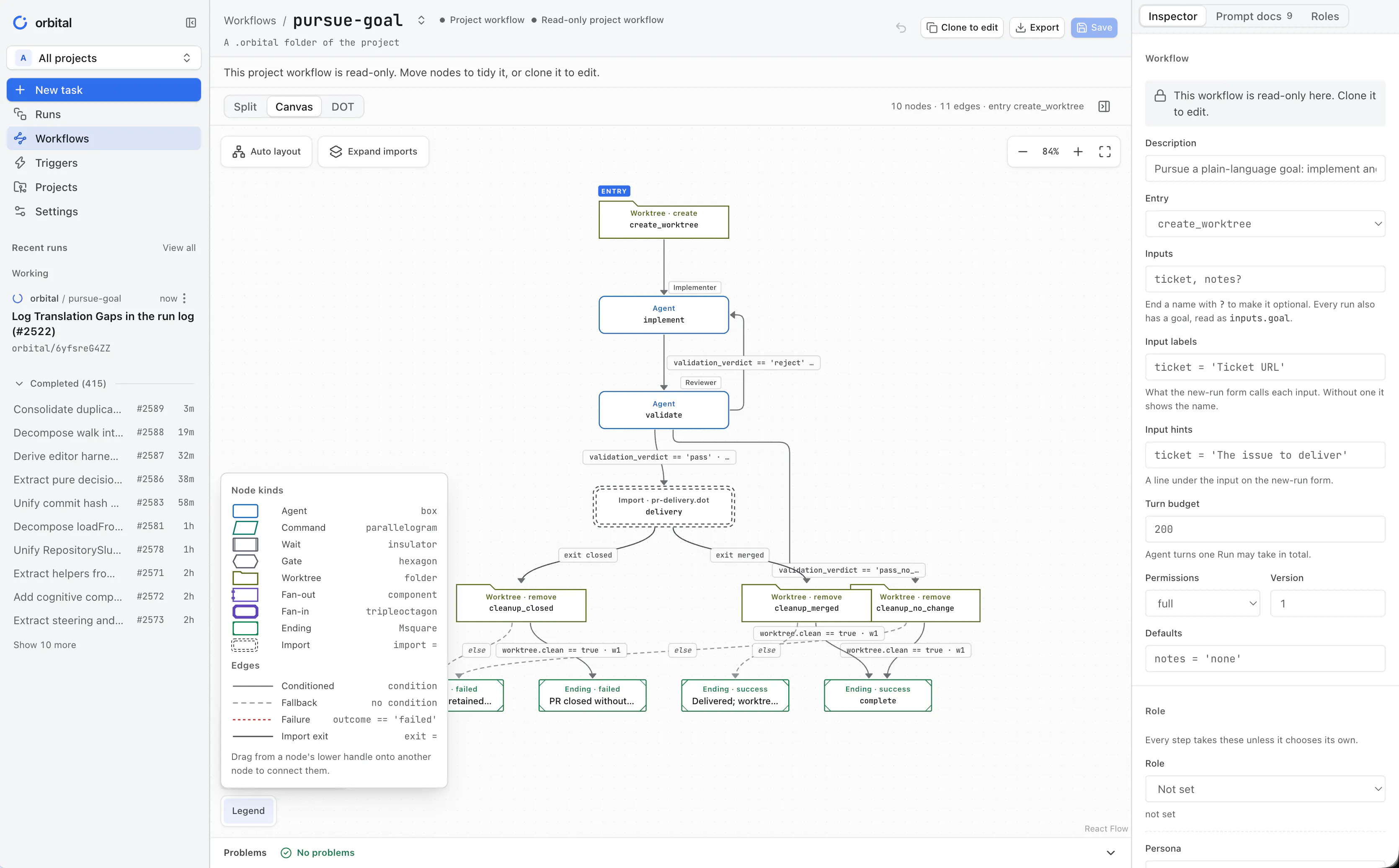Open Settings from the sidebar
1399x868 pixels.
pyautogui.click(x=104, y=211)
